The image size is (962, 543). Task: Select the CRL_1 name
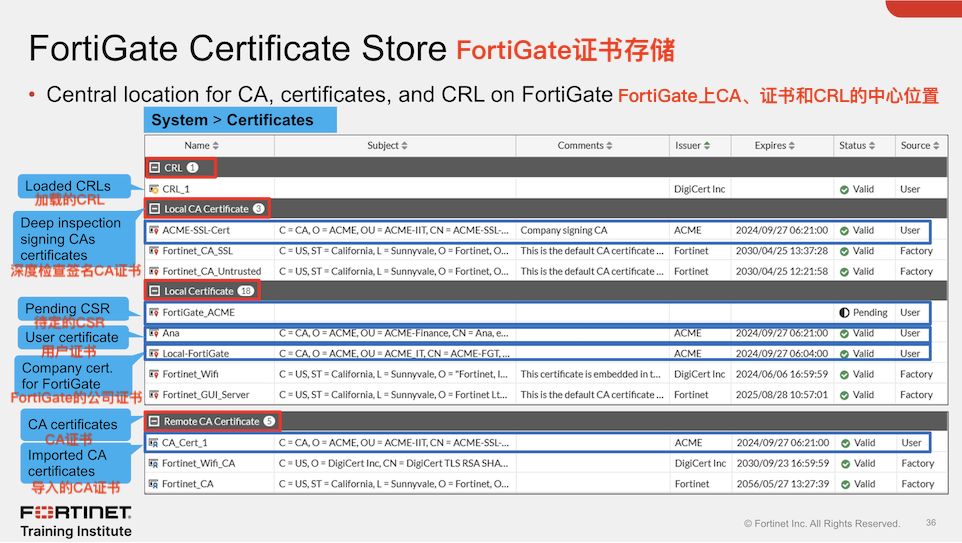pos(176,189)
